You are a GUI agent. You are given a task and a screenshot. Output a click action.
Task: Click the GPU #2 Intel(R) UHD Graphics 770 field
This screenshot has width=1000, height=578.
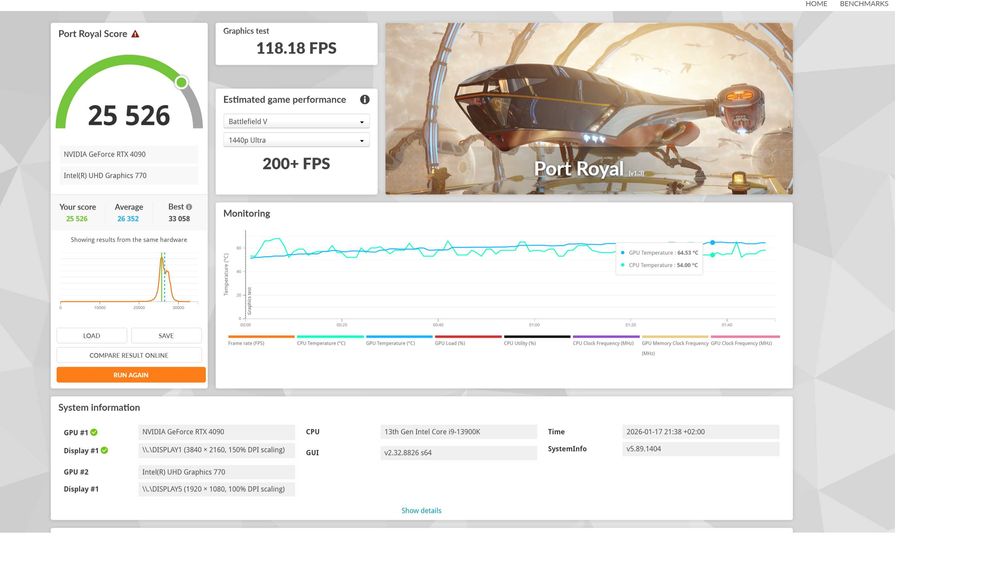click(x=216, y=472)
